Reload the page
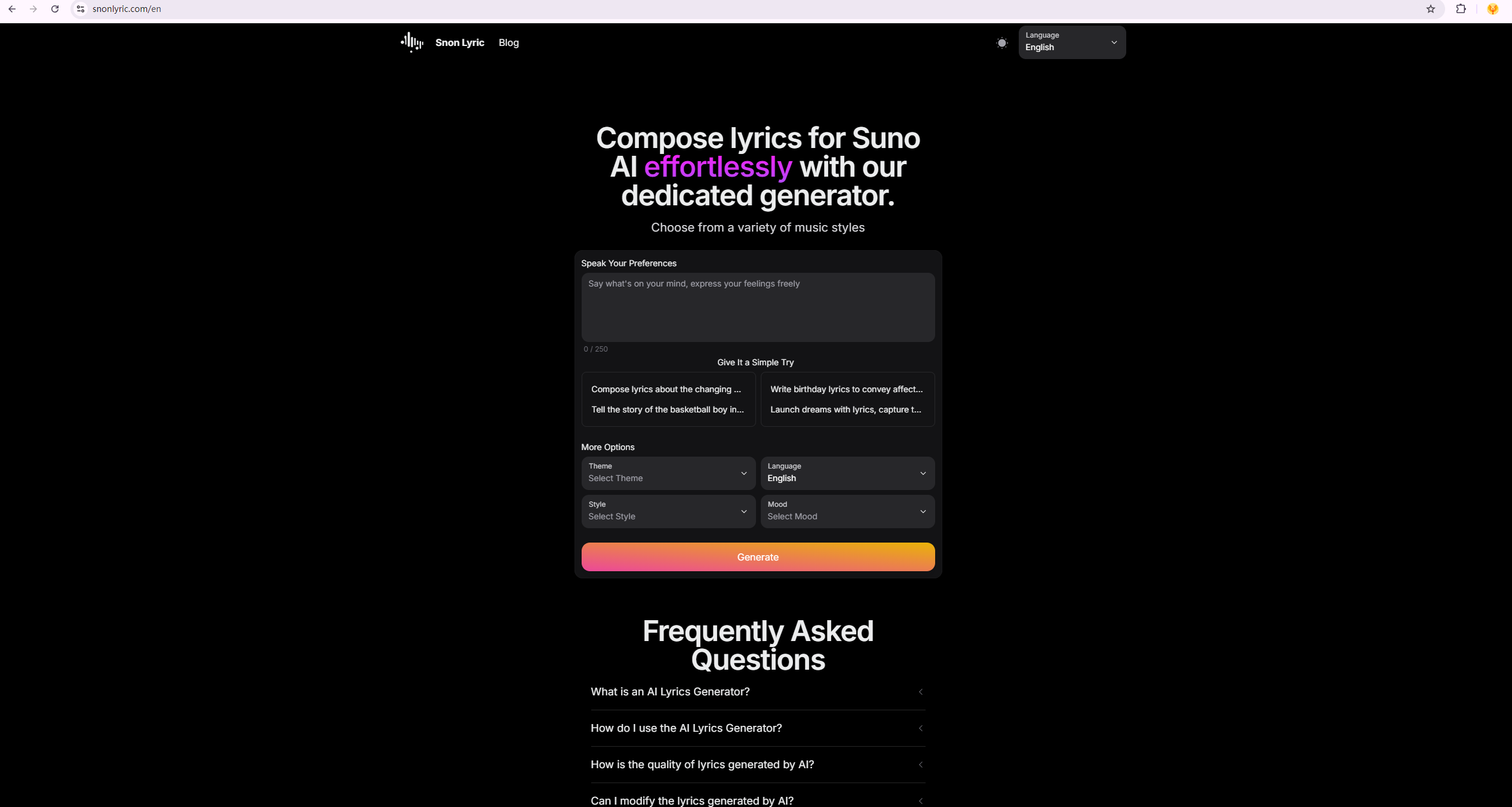This screenshot has height=807, width=1512. click(55, 9)
